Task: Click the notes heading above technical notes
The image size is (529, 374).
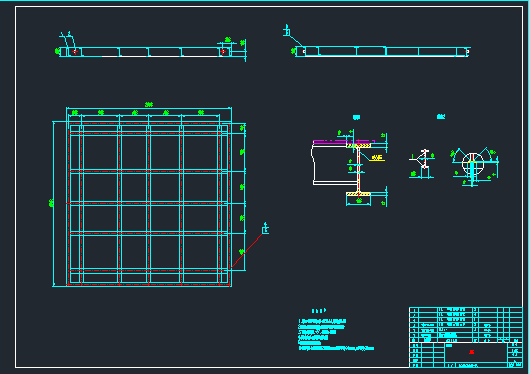Action: point(318,311)
